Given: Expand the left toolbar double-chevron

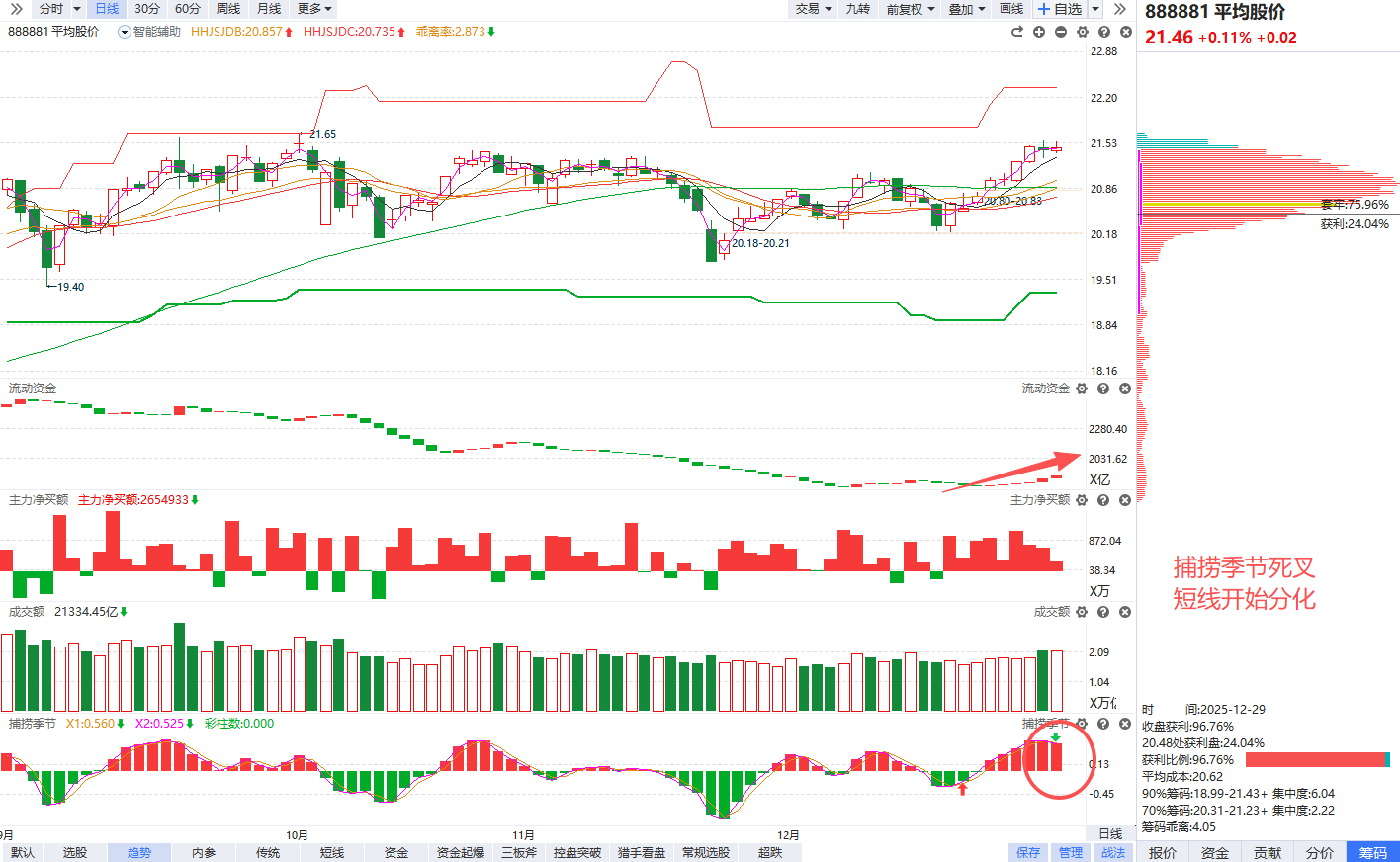Looking at the screenshot, I should [x=15, y=9].
